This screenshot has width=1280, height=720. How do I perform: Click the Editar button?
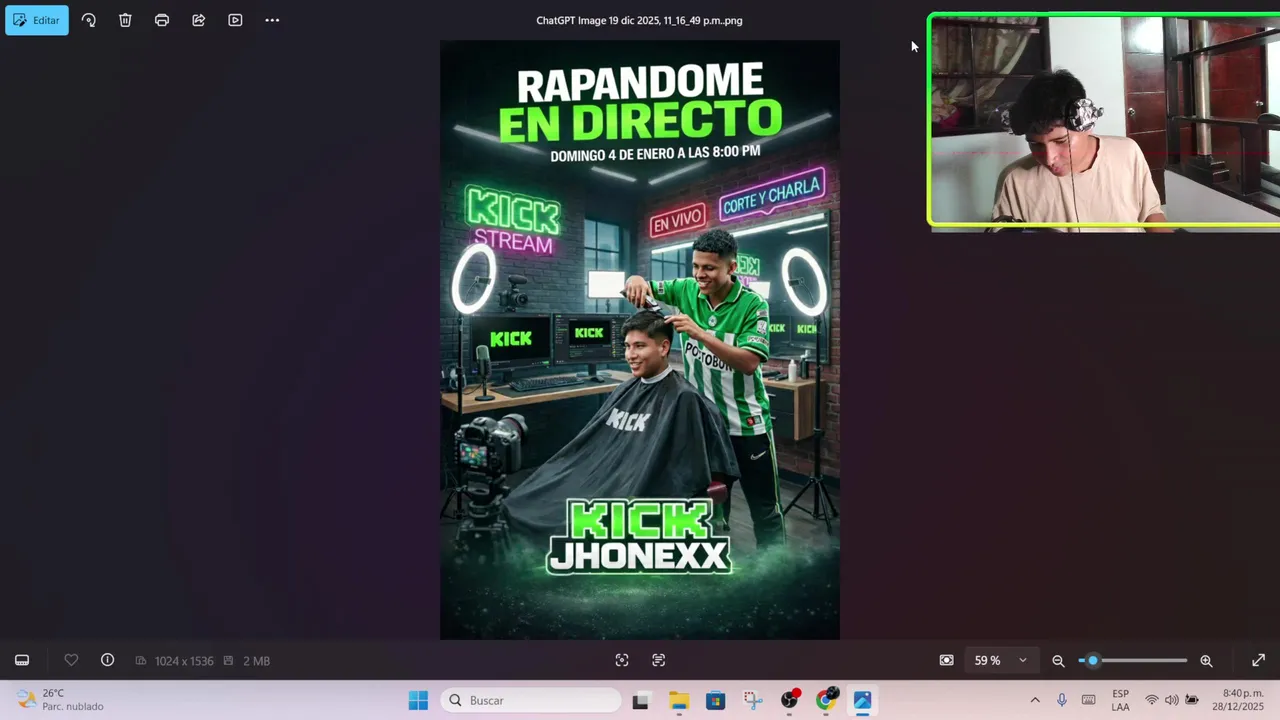37,20
